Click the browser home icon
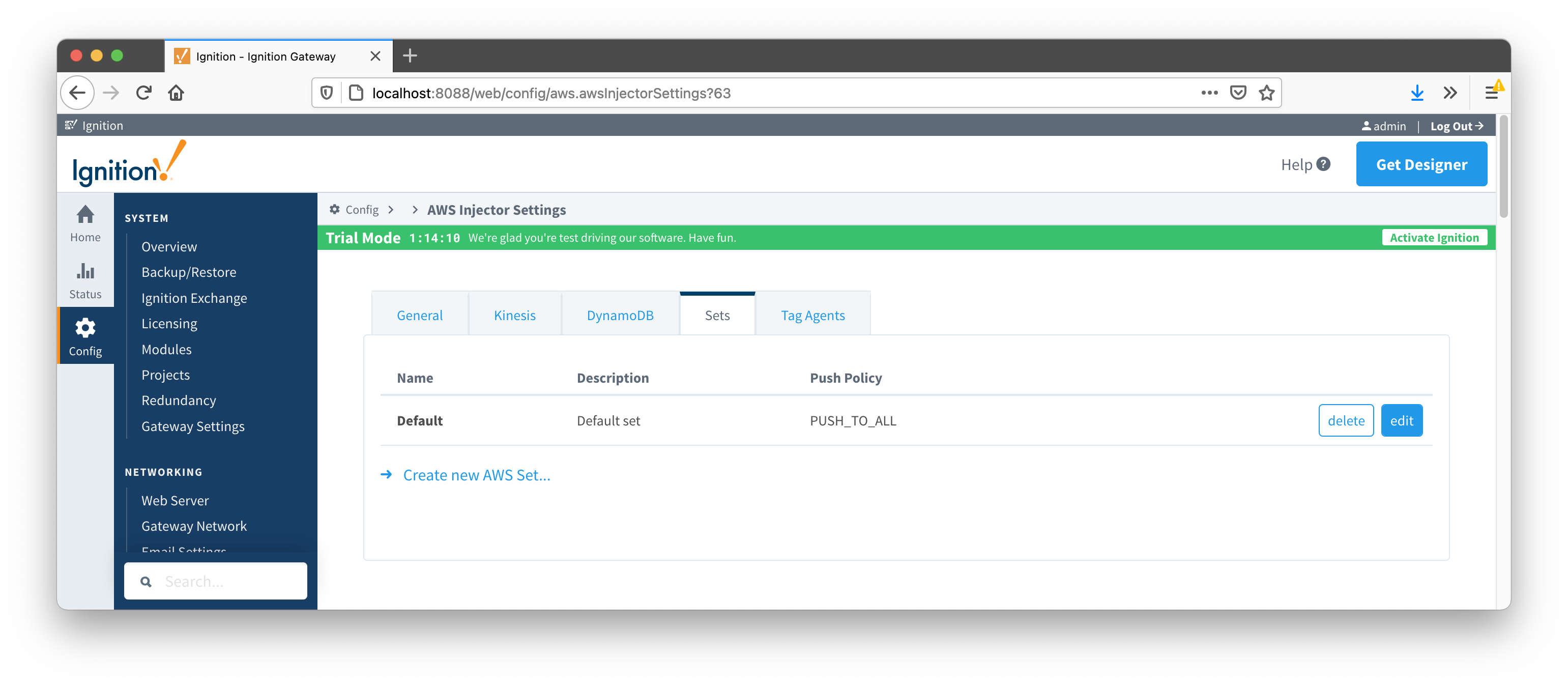This screenshot has width=1568, height=685. tap(176, 93)
